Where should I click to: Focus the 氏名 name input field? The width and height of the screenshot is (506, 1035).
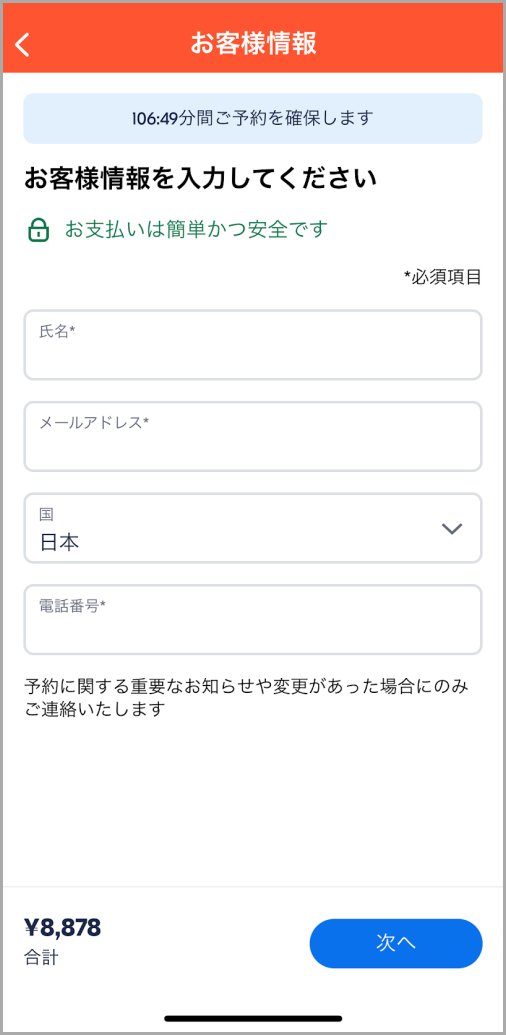[253, 345]
